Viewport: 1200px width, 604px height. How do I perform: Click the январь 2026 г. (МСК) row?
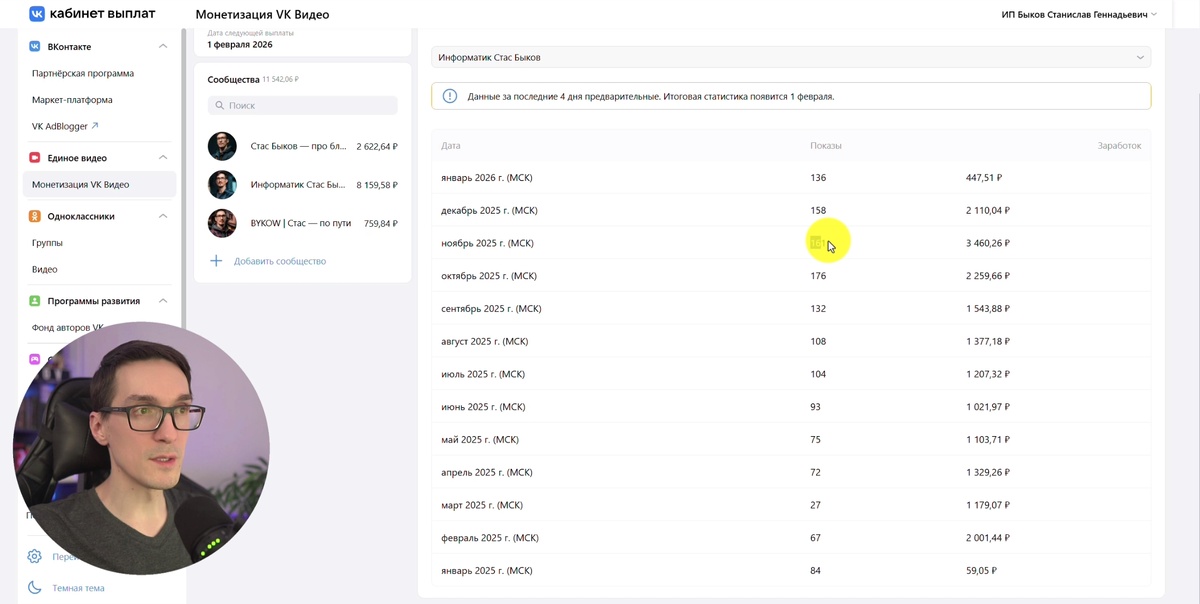pos(791,178)
